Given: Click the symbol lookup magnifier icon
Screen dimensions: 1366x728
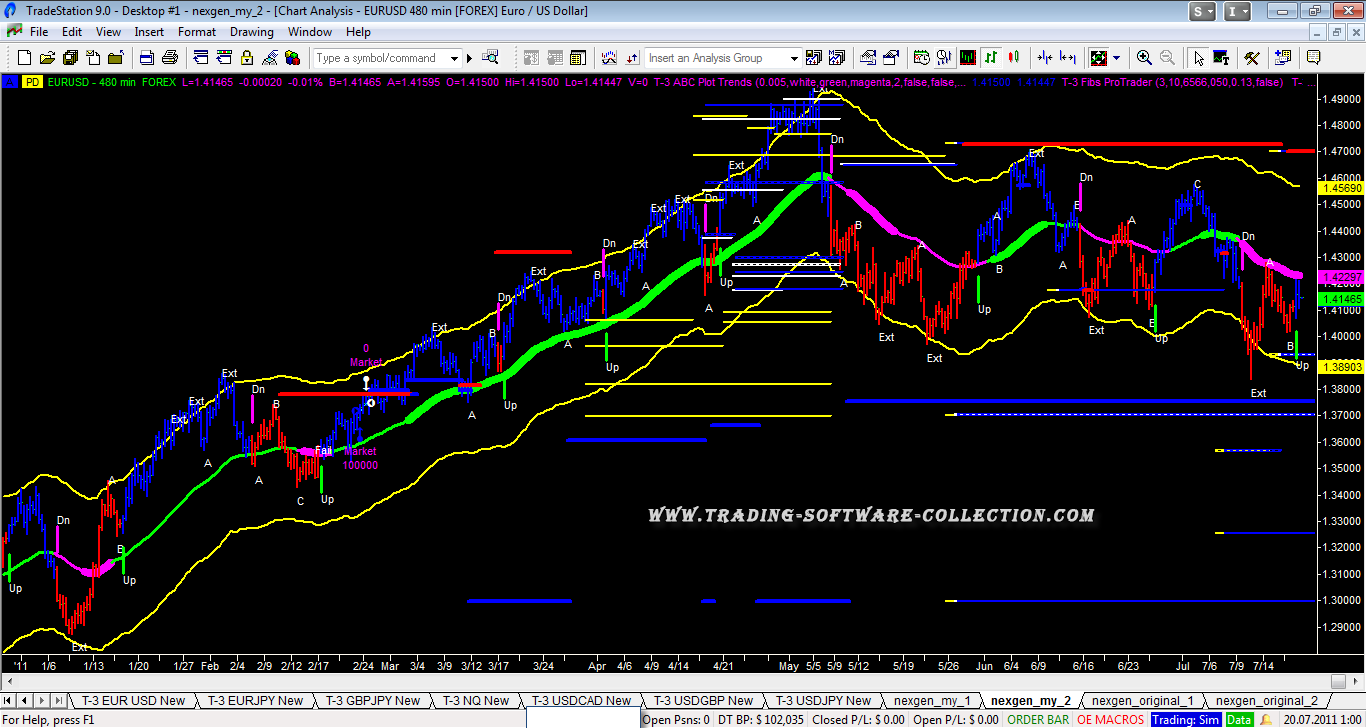Looking at the screenshot, I should (x=490, y=58).
